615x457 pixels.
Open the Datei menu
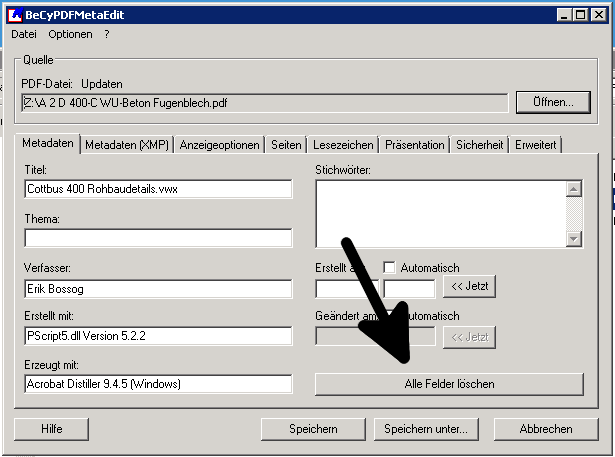click(23, 34)
